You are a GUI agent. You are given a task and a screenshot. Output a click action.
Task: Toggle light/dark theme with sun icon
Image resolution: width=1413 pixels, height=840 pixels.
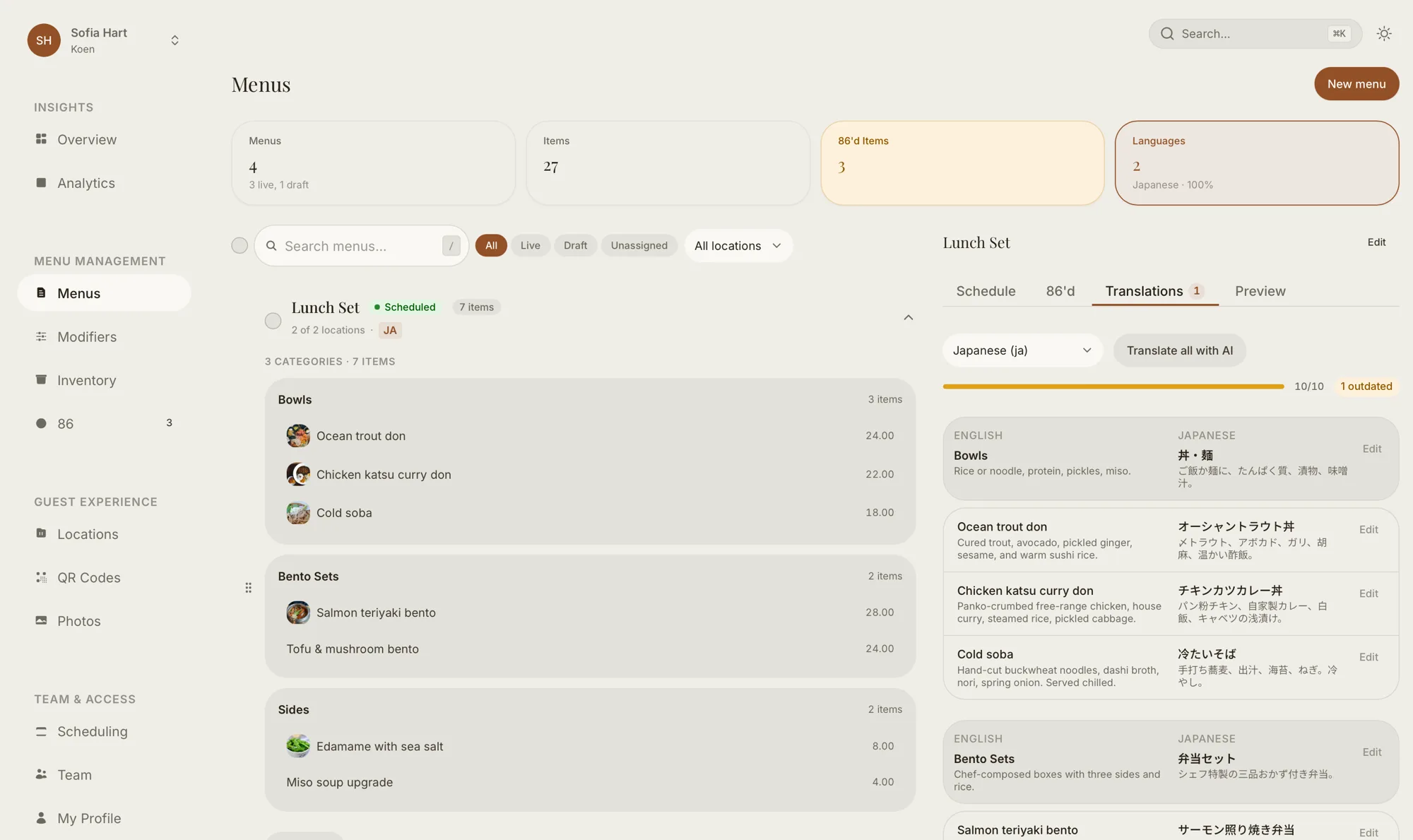coord(1384,33)
